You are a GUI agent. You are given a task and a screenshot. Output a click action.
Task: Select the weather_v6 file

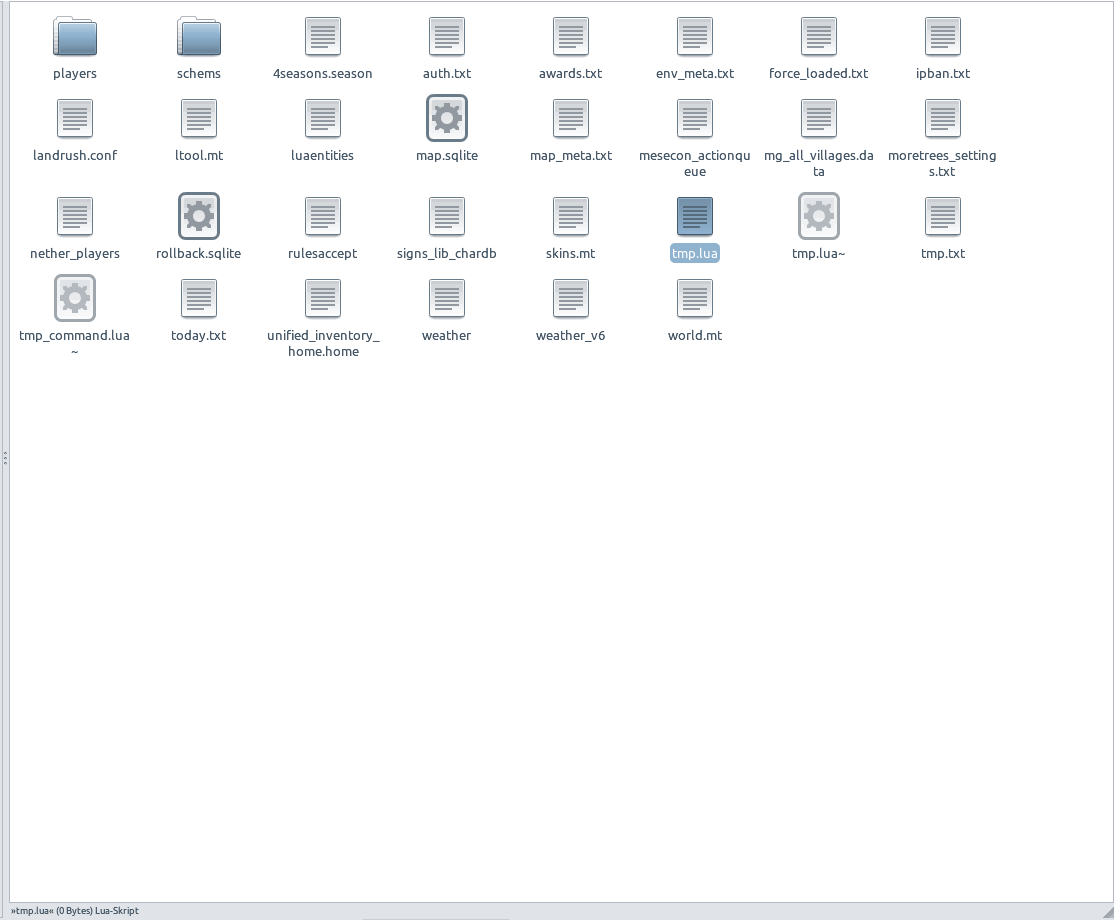[570, 298]
